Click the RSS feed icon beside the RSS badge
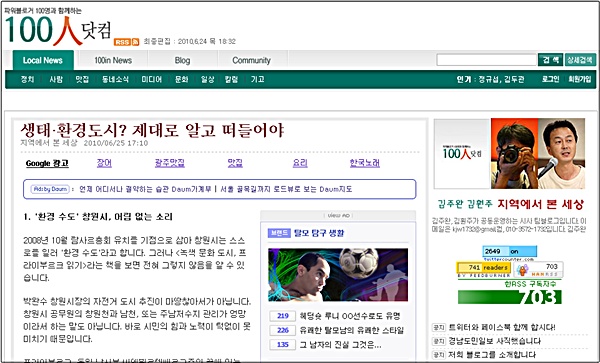 point(135,42)
